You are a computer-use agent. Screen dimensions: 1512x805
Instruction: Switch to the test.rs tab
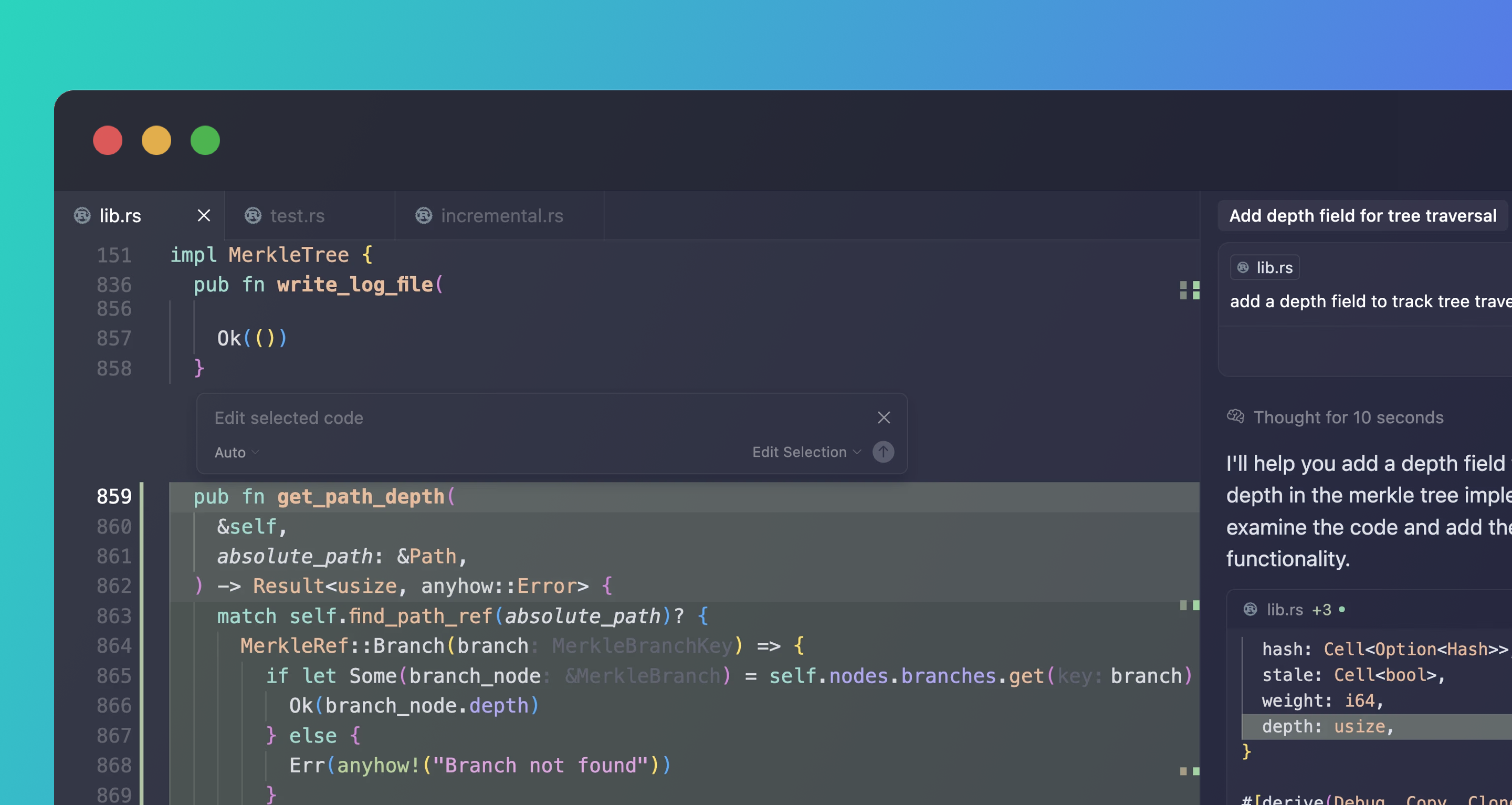click(297, 215)
